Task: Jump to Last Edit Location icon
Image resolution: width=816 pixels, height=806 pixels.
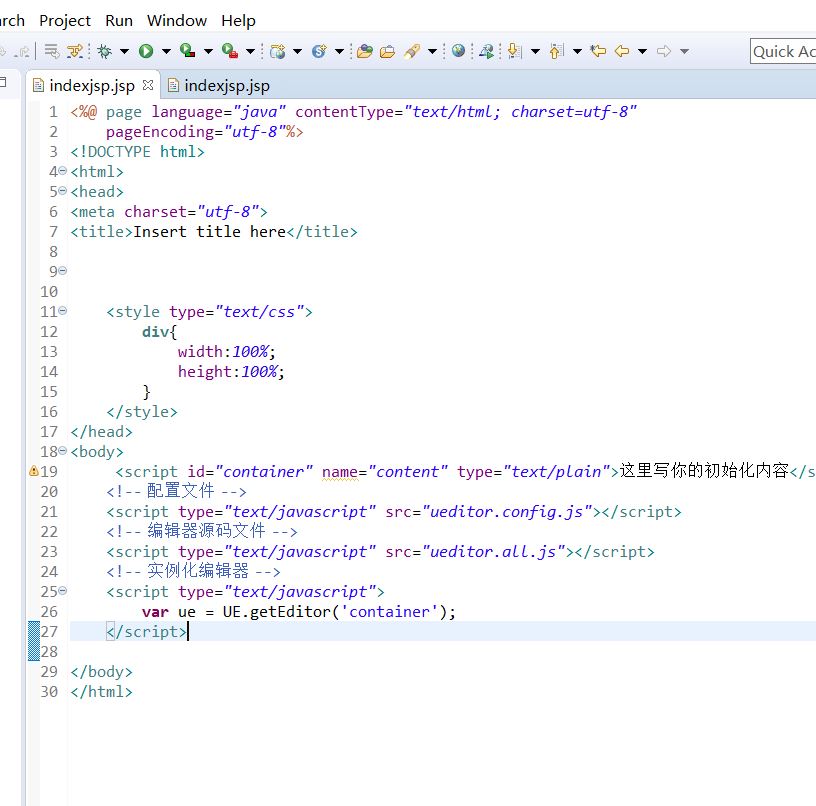Action: pyautogui.click(x=598, y=51)
